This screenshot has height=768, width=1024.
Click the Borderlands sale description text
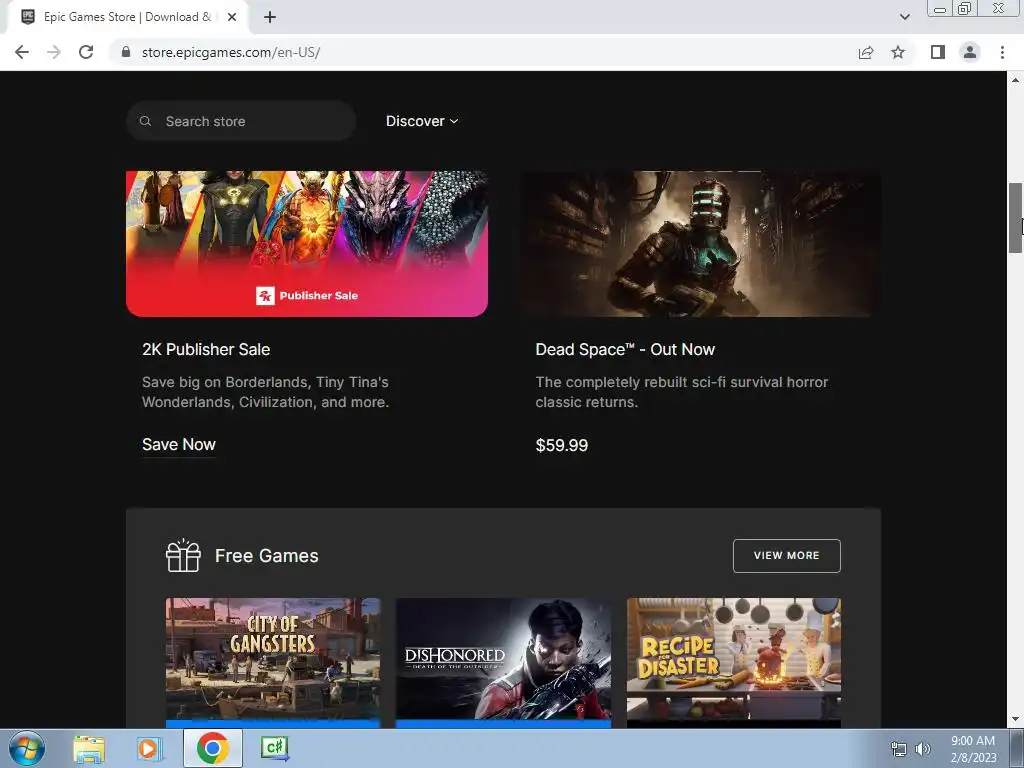(x=266, y=392)
